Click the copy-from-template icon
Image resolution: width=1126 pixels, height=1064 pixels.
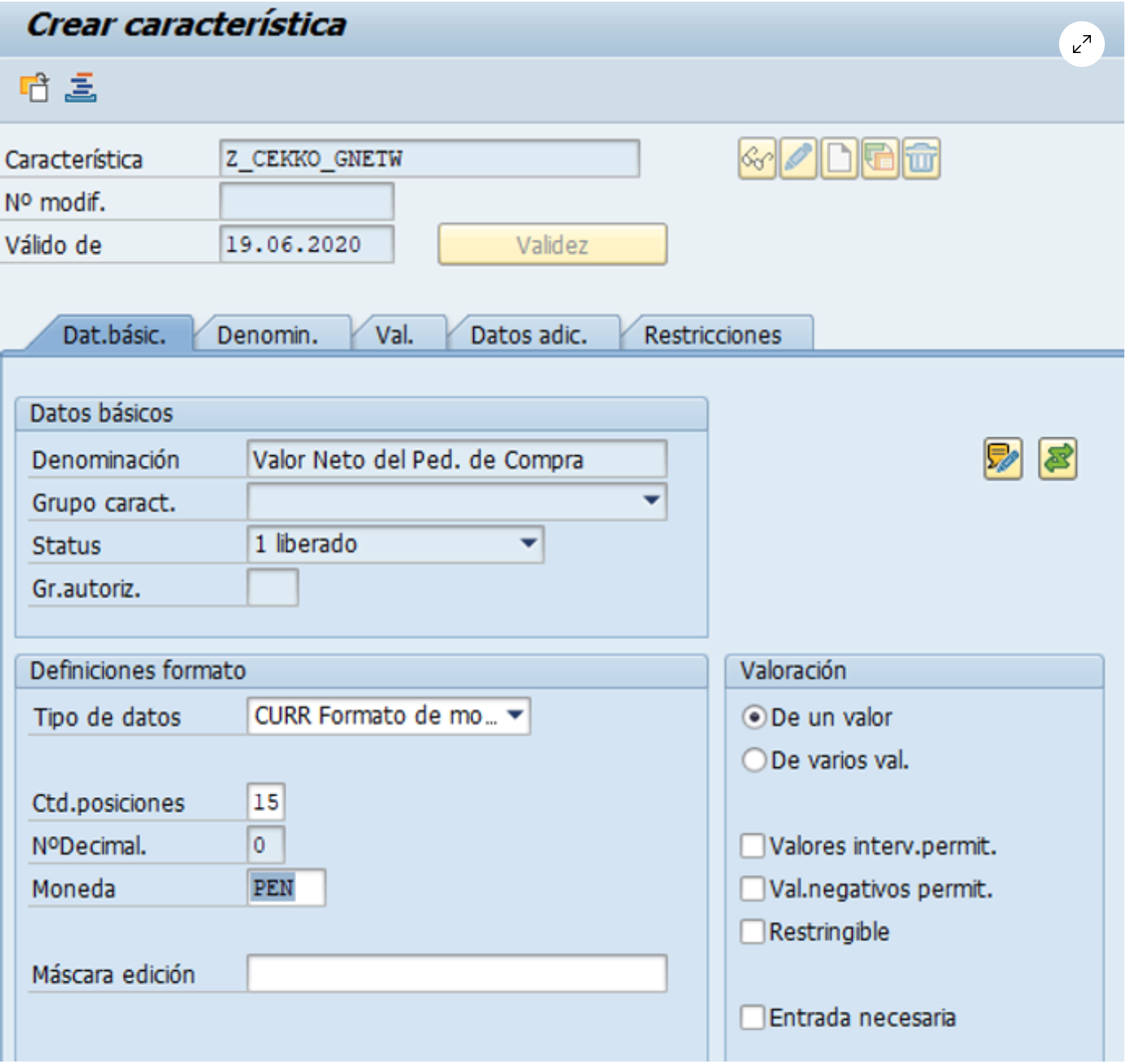880,158
